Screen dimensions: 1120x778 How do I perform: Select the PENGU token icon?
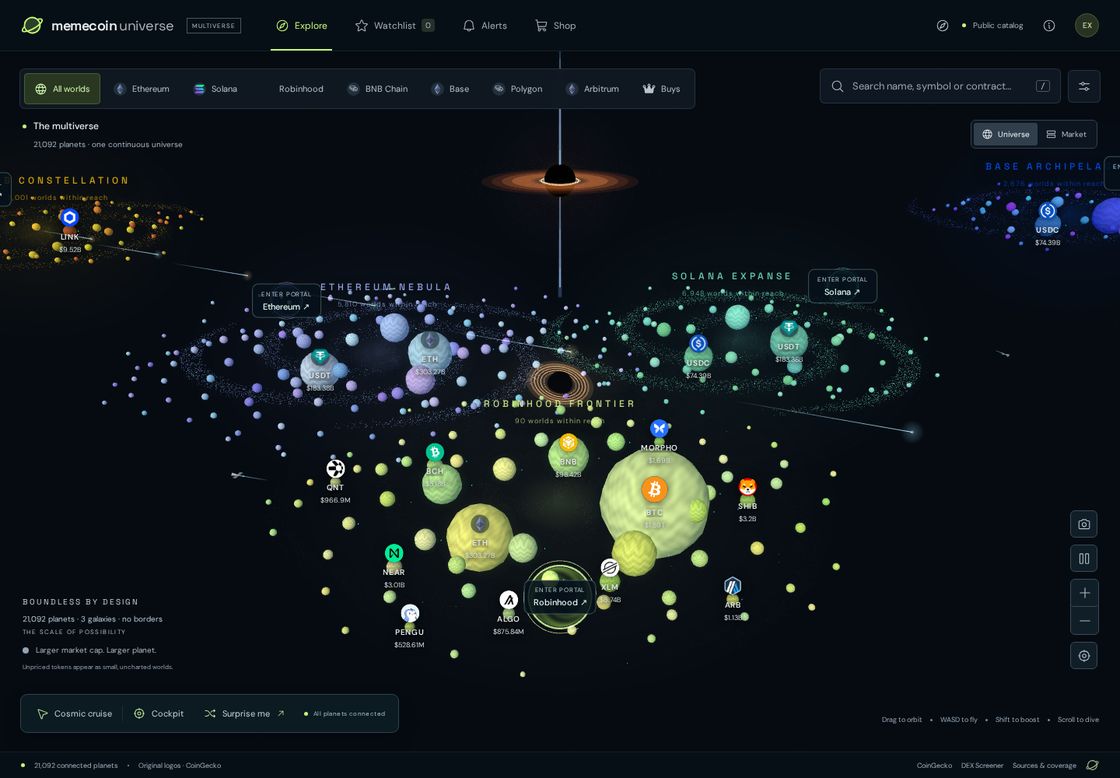[409, 613]
